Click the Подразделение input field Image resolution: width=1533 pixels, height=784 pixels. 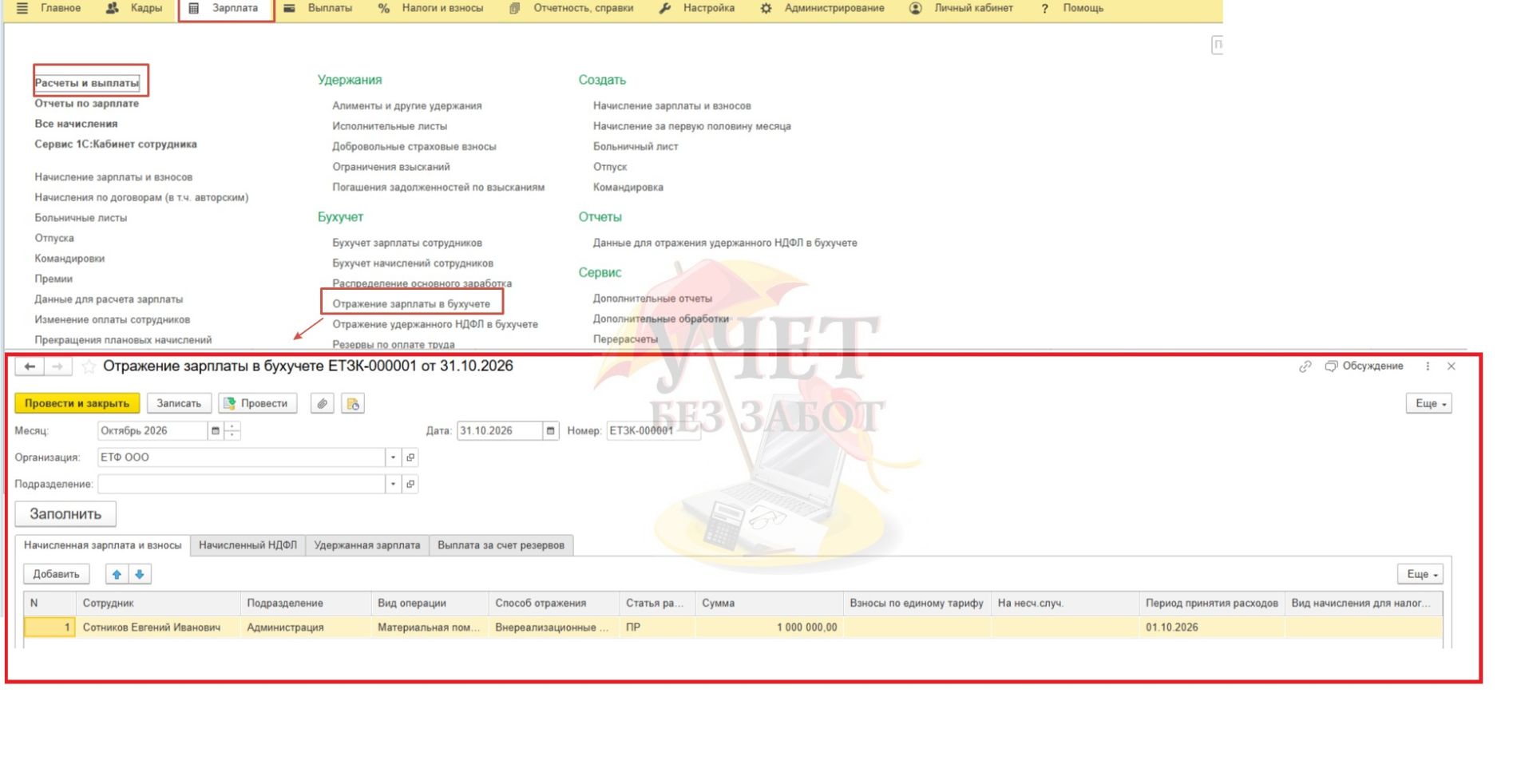pos(241,484)
